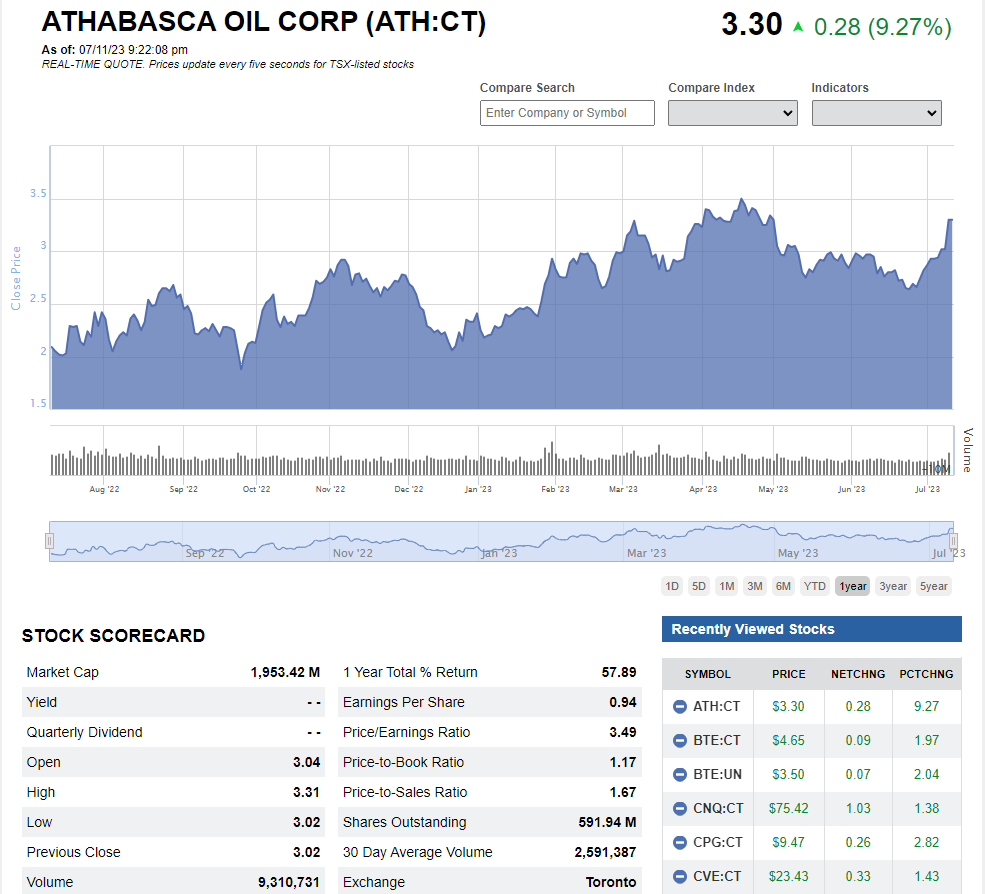Click the High price 3.31
This screenshot has height=894, width=985.
(x=307, y=793)
